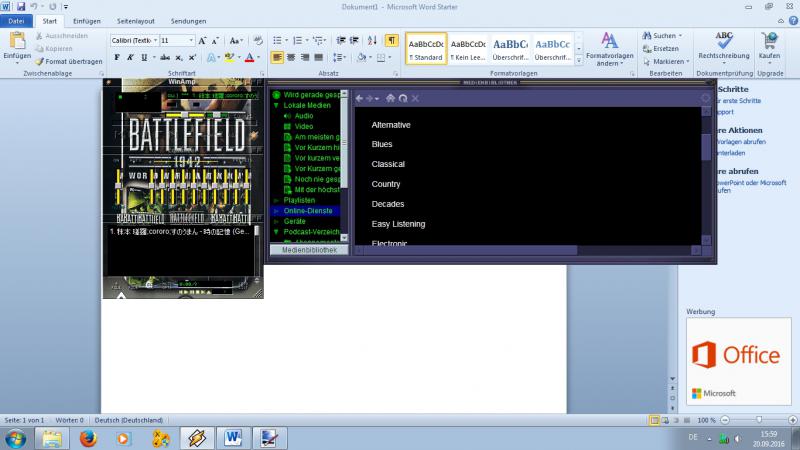Sort text with the A-Z icon
The width and height of the screenshot is (800, 450).
pyautogui.click(x=372, y=40)
